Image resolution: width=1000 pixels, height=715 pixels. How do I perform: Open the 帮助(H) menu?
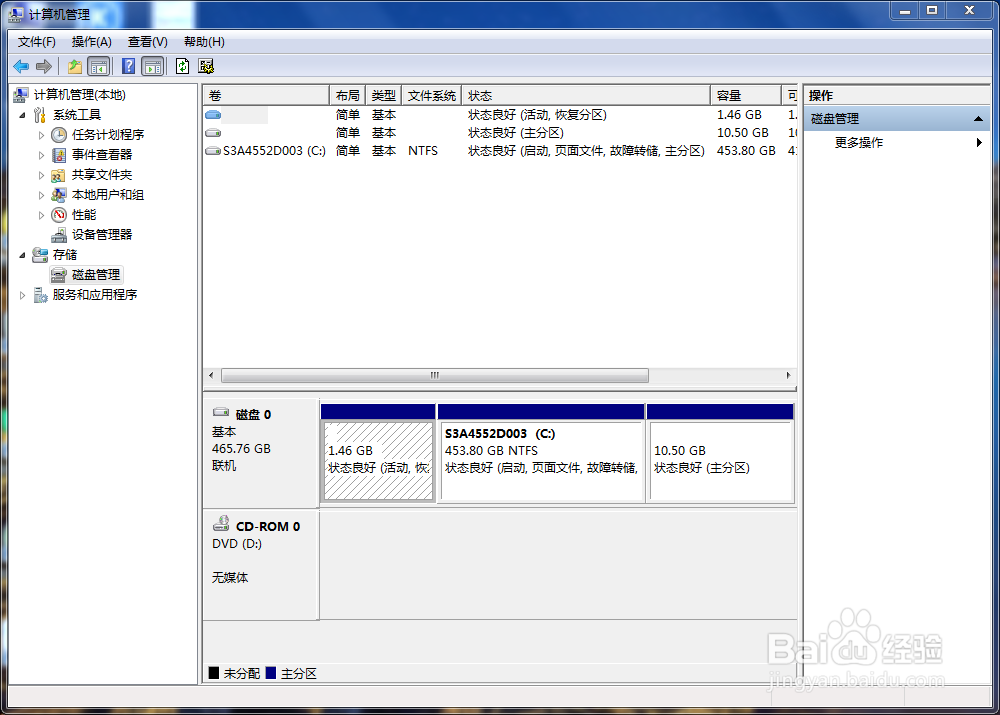[x=204, y=42]
